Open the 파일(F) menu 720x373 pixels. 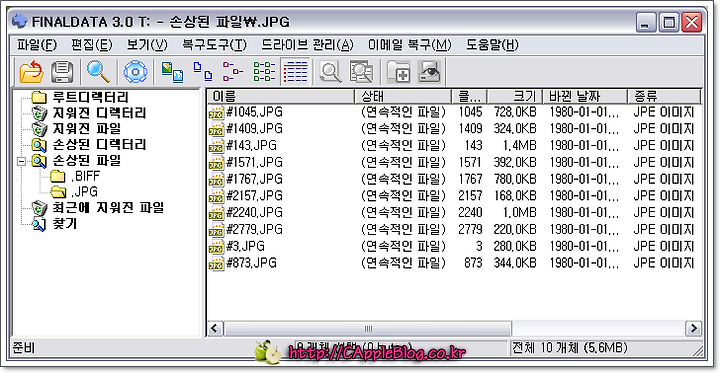point(37,45)
